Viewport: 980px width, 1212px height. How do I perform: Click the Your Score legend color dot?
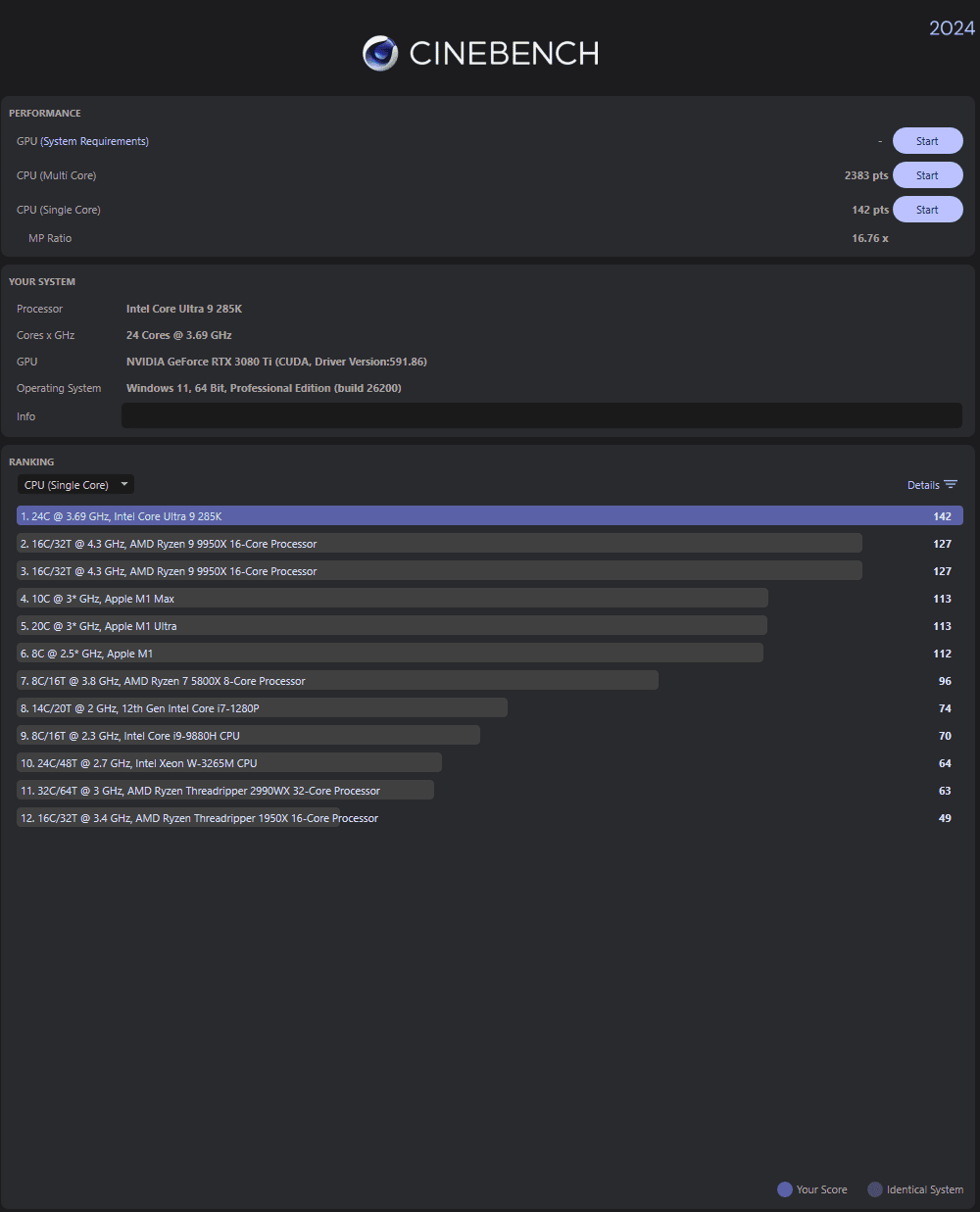pos(785,1189)
